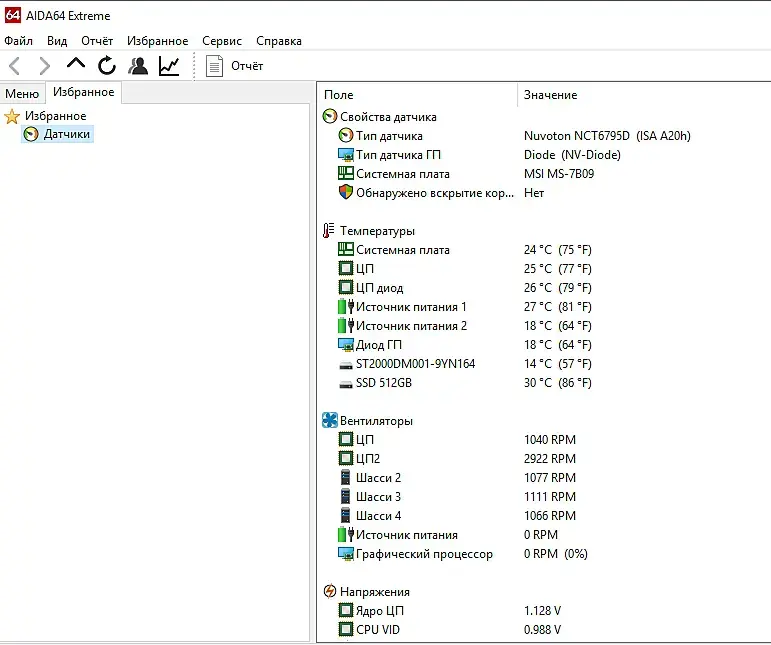Viewport: 771px width, 645px height.
Task: Click drive icon for ST2000DM001-9YN164
Action: coord(346,365)
